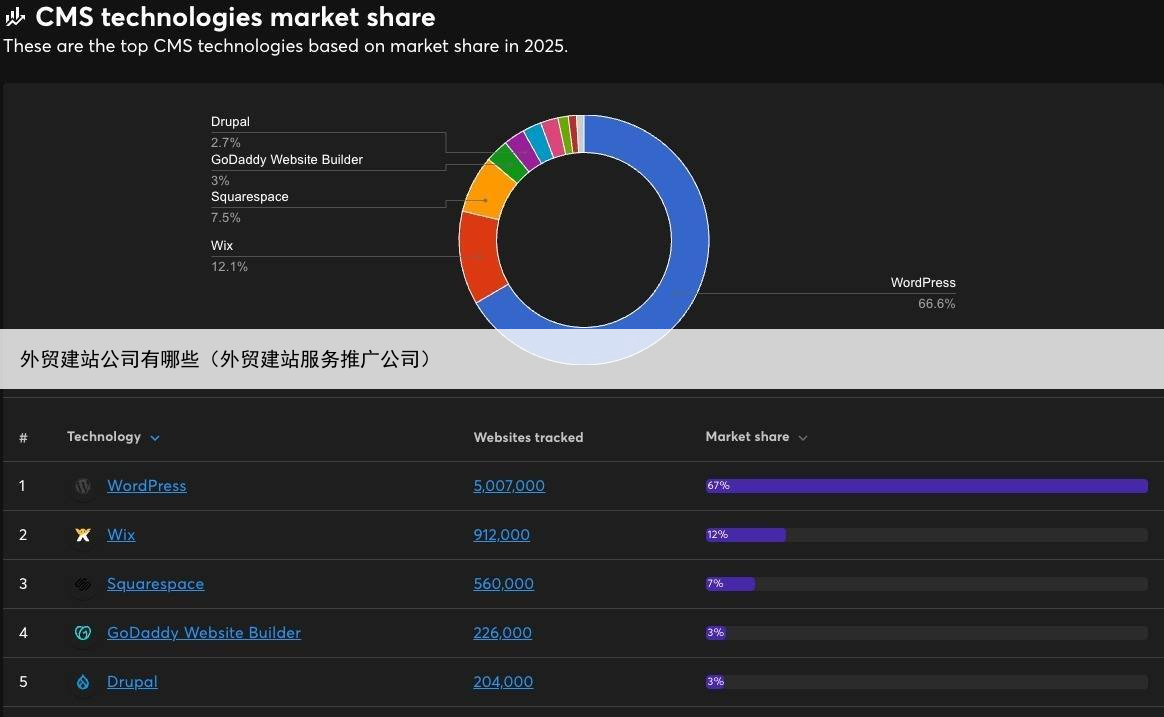Click the Wix logo icon
The image size is (1164, 717).
coord(84,535)
